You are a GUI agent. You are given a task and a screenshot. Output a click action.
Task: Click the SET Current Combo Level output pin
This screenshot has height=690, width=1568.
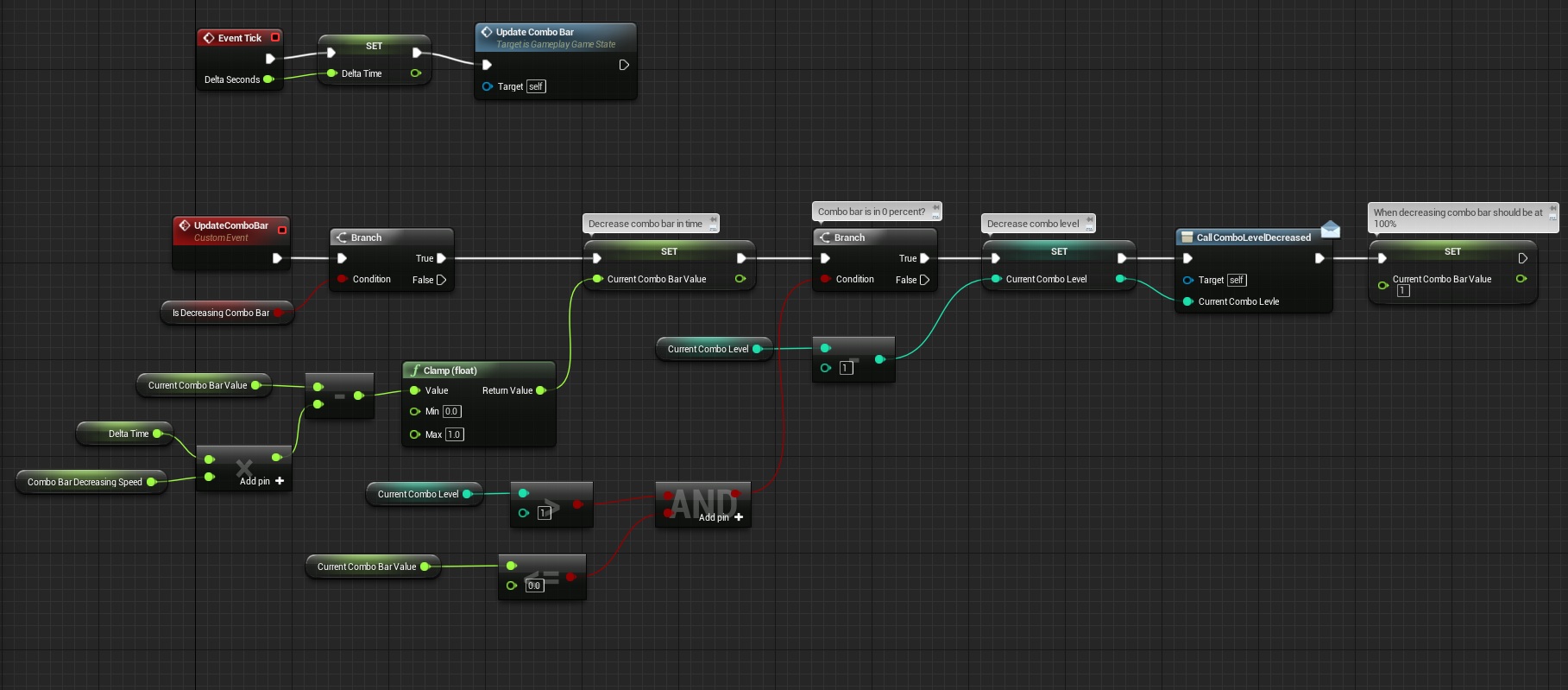(1120, 278)
